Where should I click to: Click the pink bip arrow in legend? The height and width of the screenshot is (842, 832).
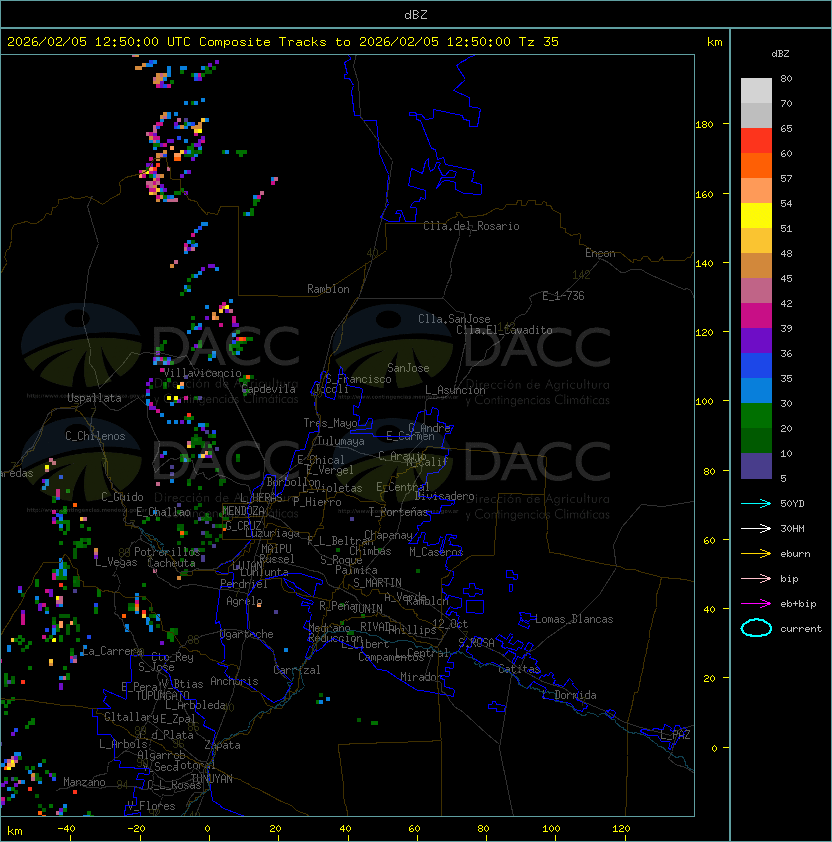(x=756, y=578)
